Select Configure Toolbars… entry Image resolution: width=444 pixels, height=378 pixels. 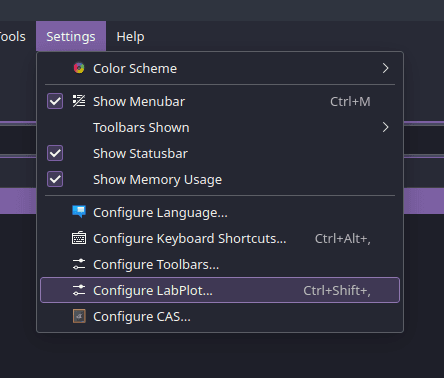coord(220,264)
